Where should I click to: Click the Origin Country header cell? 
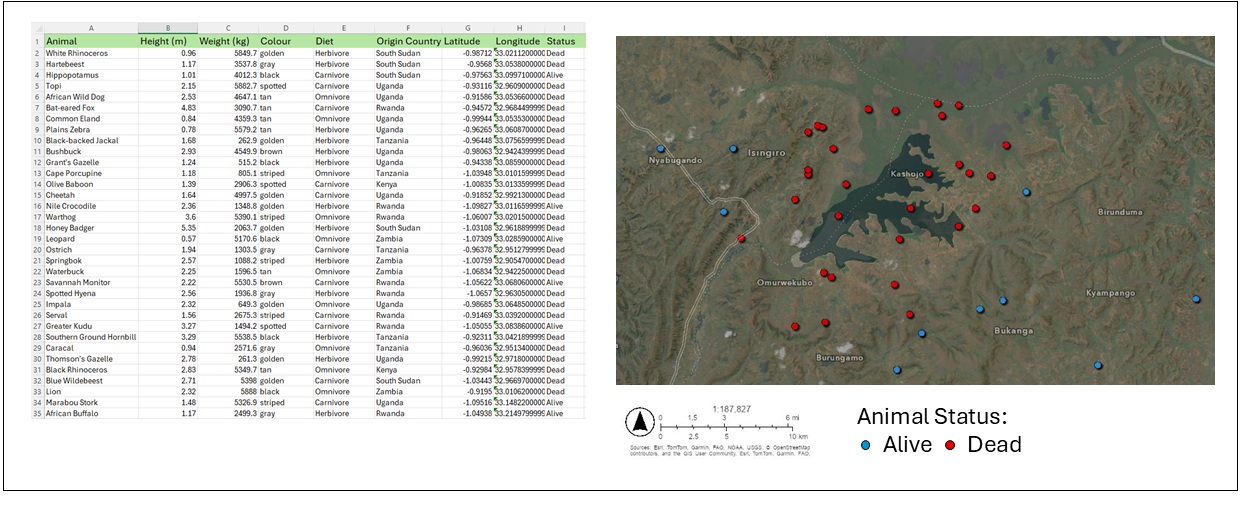tap(407, 41)
